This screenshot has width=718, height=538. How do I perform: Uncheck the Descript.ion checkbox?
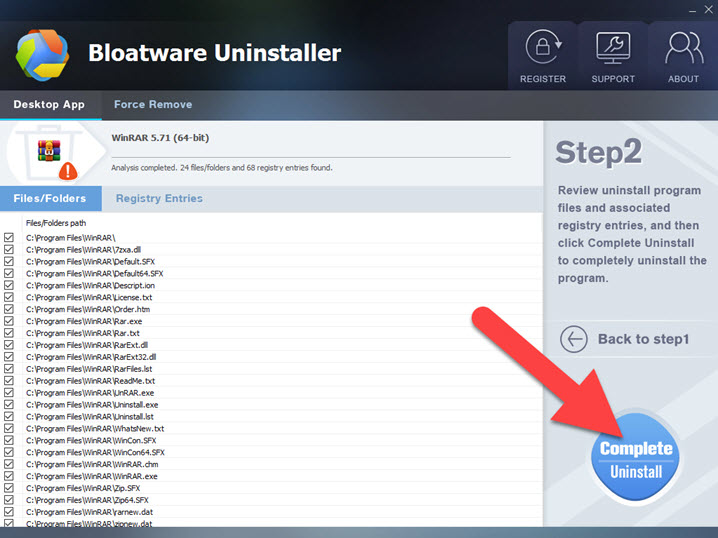click(9, 285)
